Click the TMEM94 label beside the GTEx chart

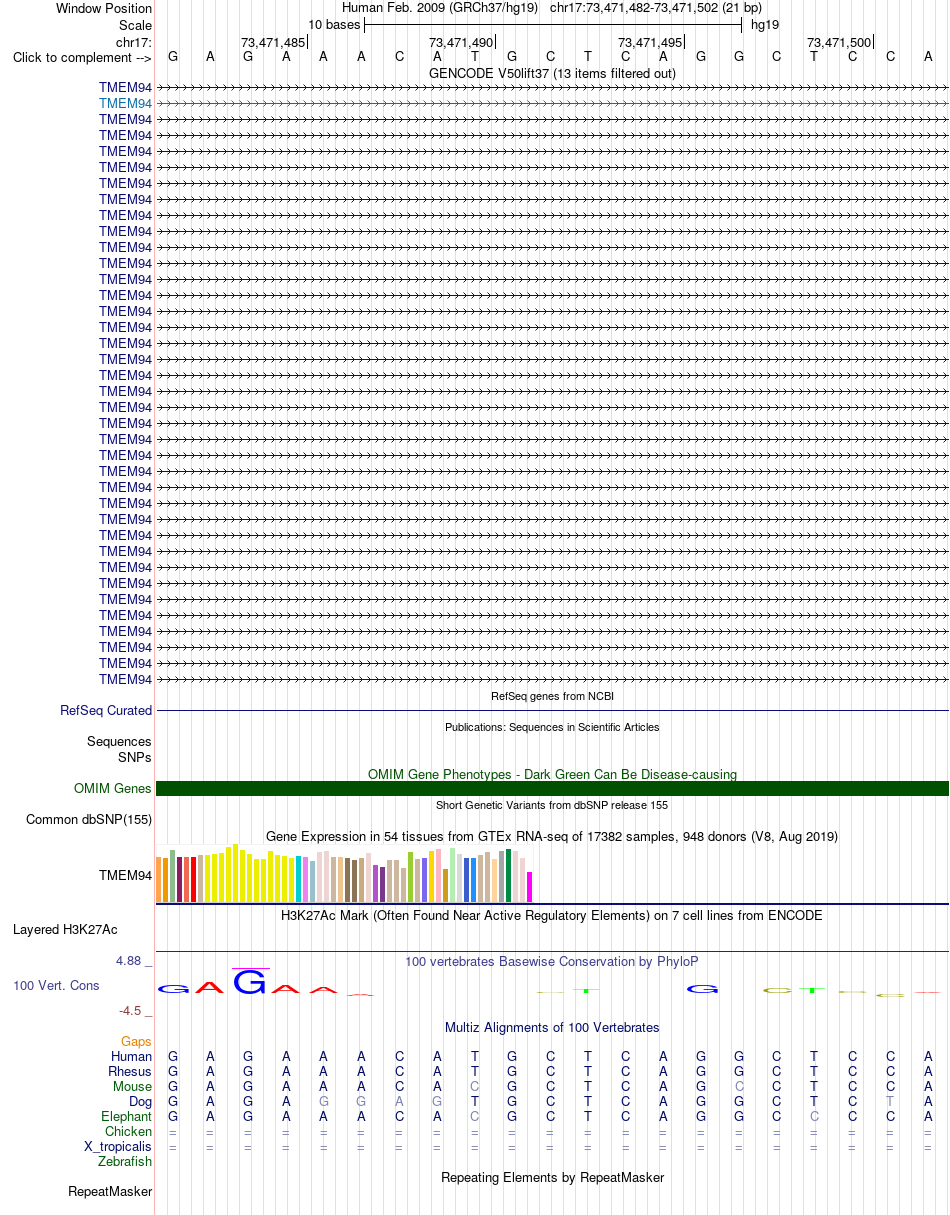tap(126, 875)
